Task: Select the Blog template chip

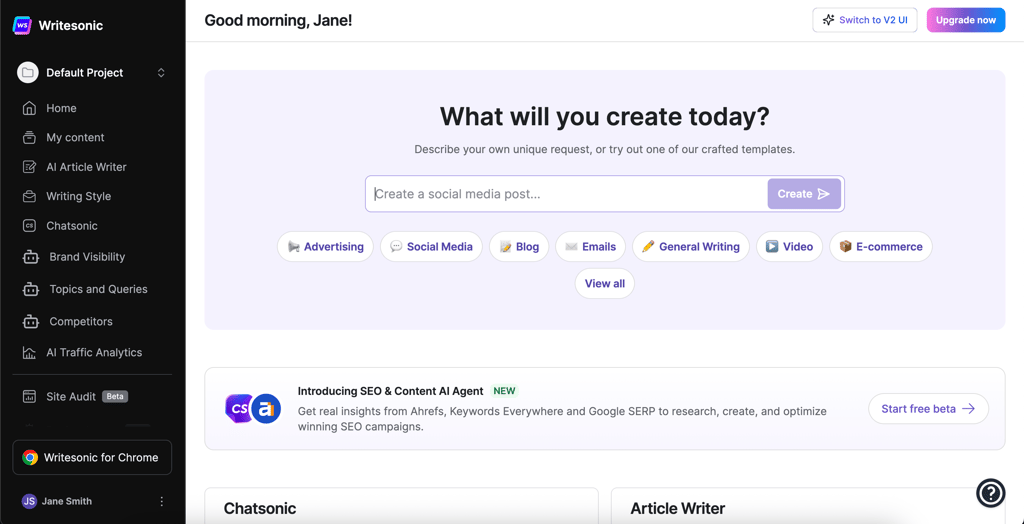Action: (x=519, y=247)
